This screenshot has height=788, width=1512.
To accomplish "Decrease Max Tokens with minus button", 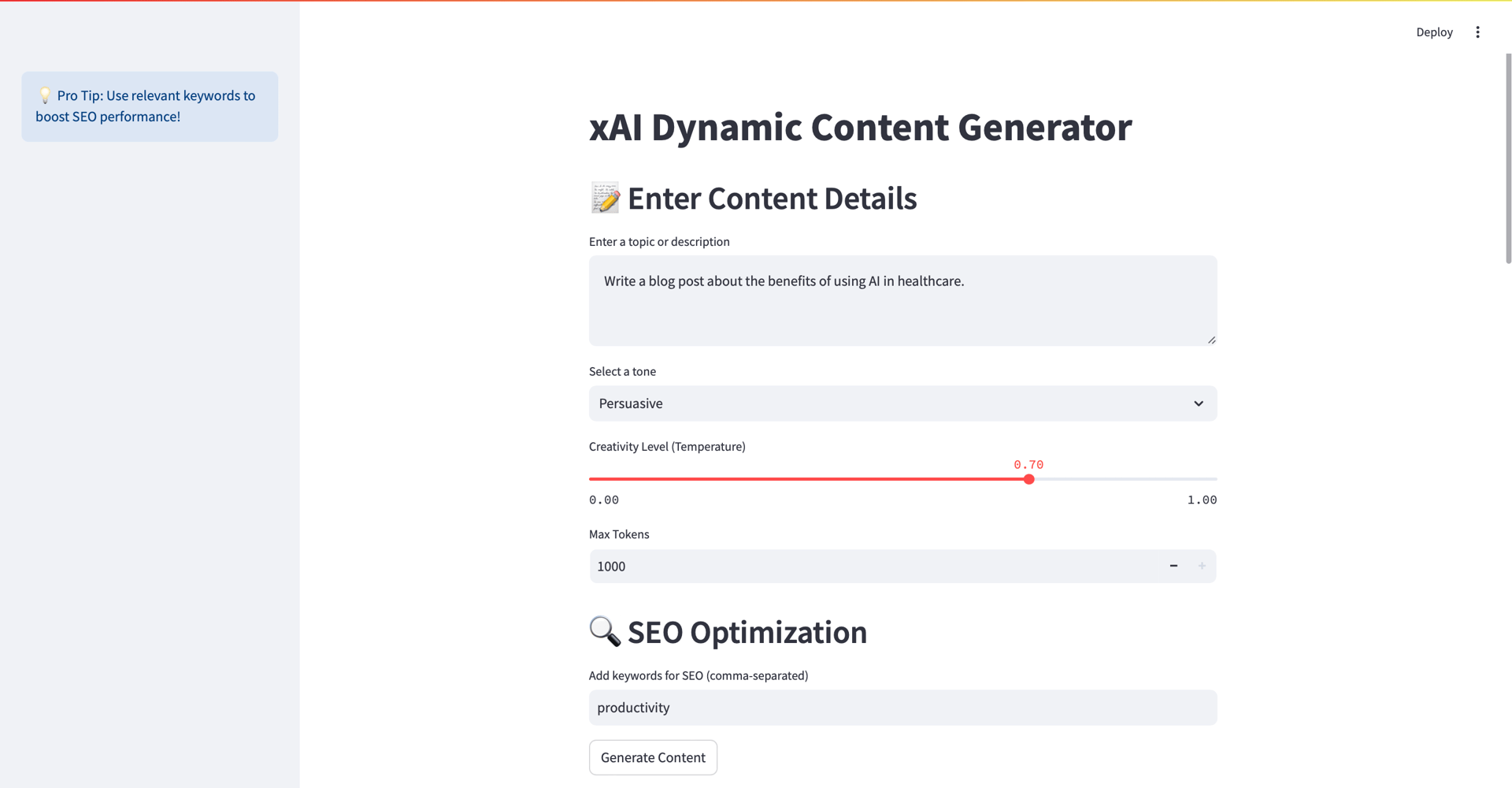I will tap(1173, 566).
